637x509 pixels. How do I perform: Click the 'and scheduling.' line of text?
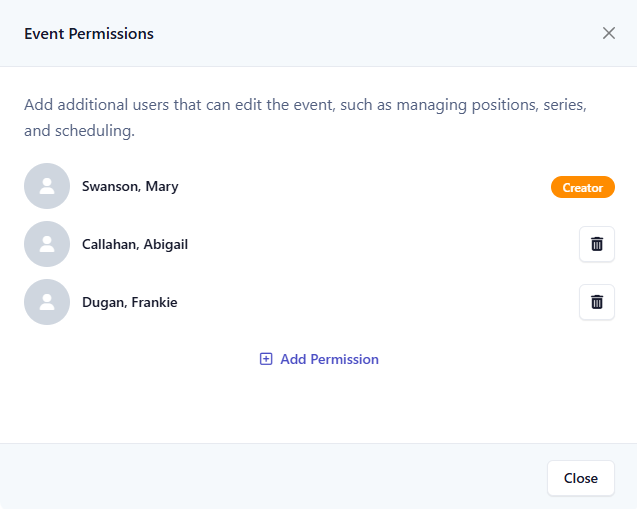(x=79, y=131)
